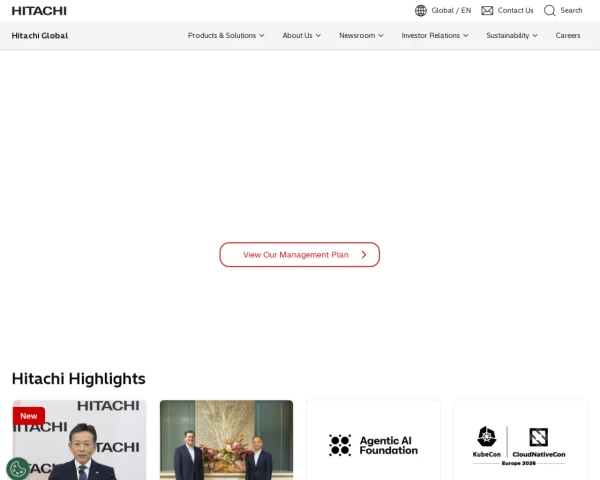600x480 pixels.
Task: Open the Contact Us link
Action: pos(515,11)
